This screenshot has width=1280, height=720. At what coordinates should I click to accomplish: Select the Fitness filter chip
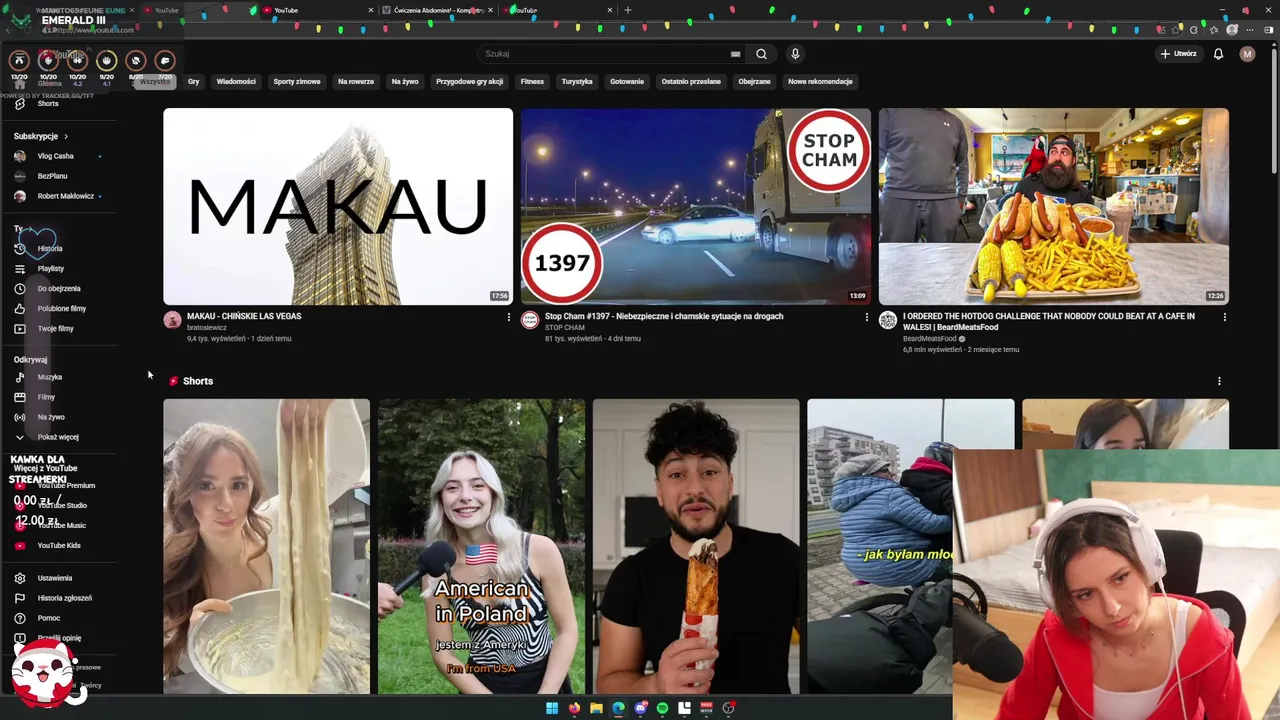click(532, 82)
